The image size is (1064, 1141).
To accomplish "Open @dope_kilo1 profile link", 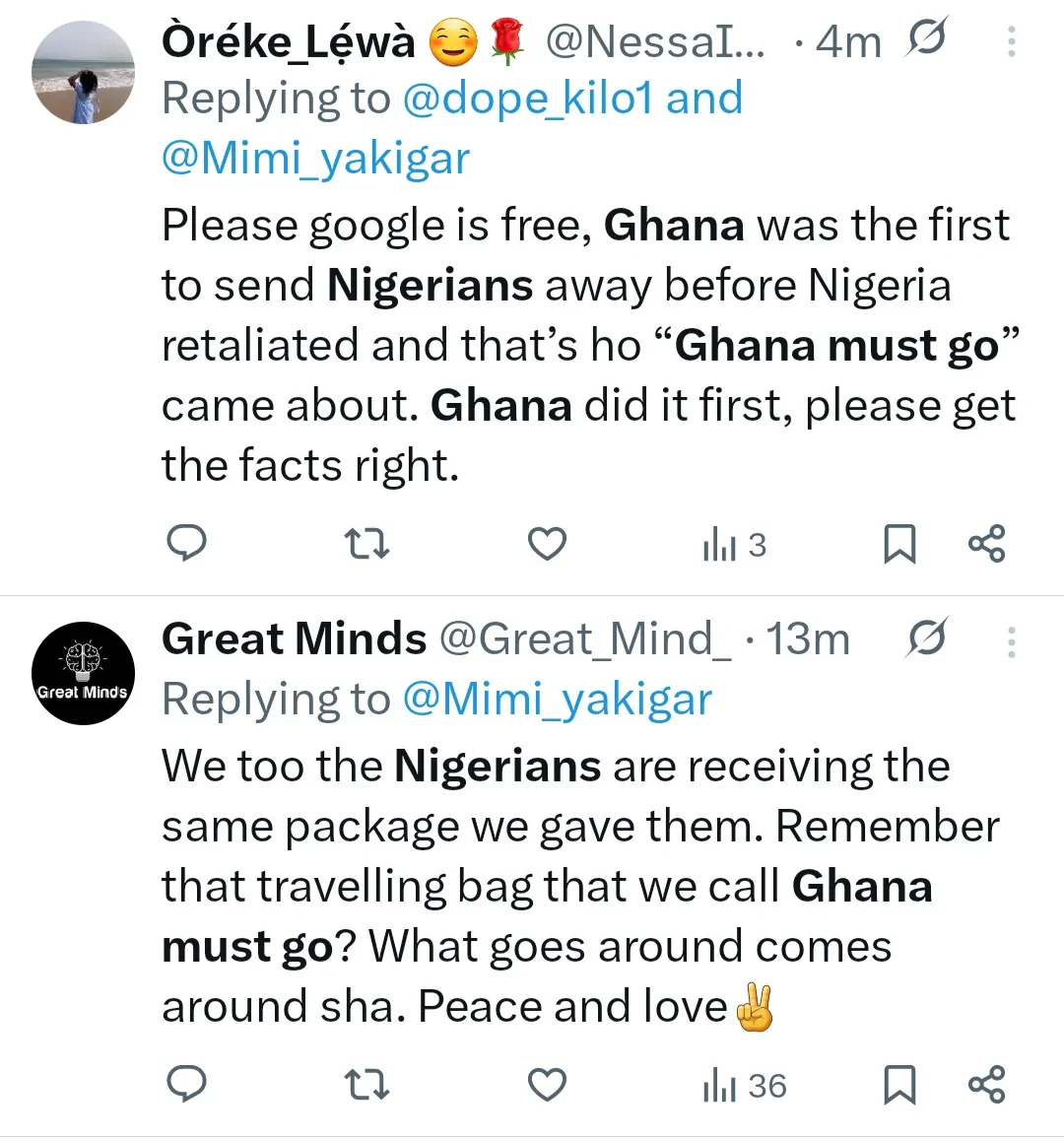I will pos(528,99).
